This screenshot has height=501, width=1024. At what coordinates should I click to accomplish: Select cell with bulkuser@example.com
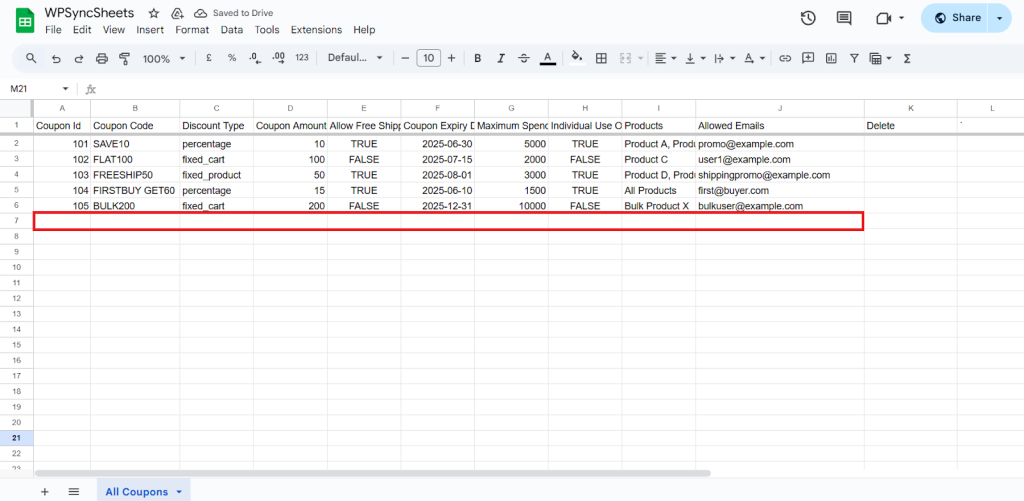pyautogui.click(x=780, y=206)
